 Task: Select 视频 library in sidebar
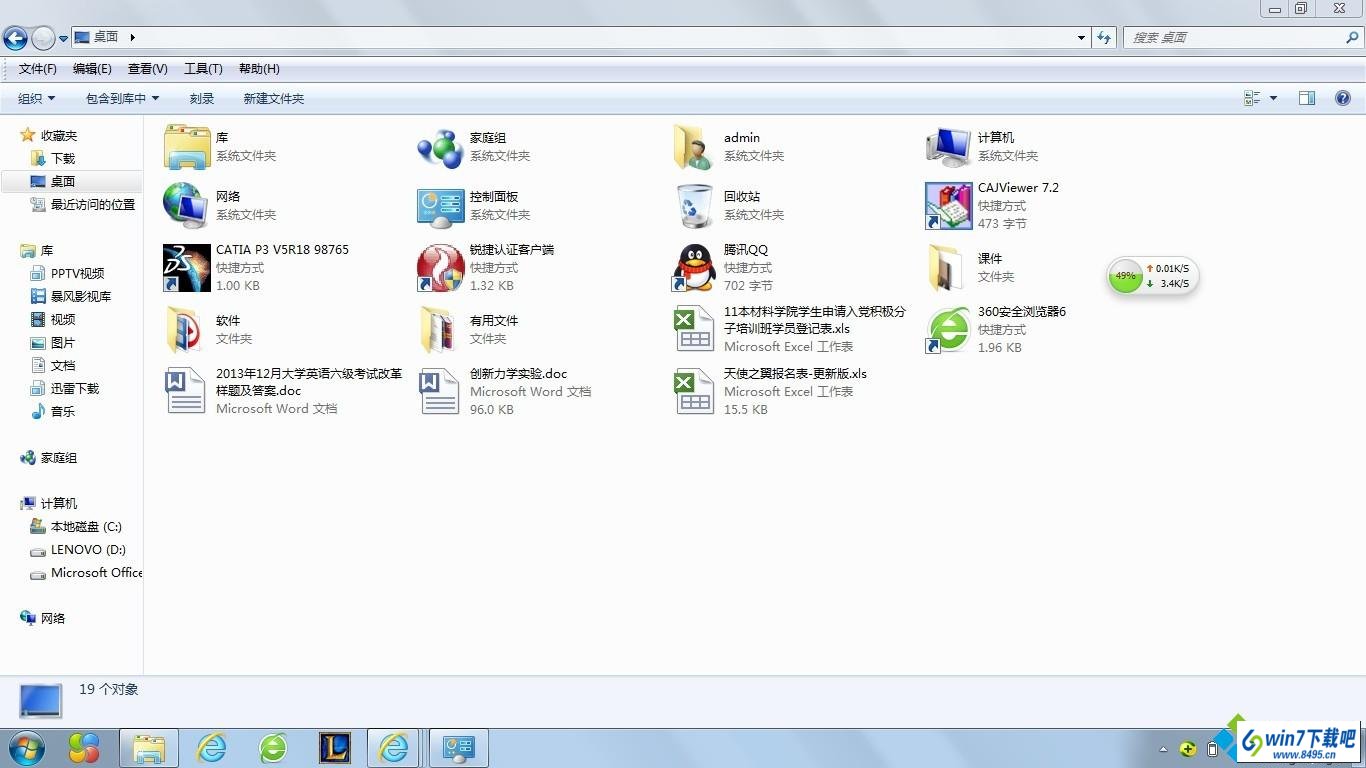click(x=63, y=319)
